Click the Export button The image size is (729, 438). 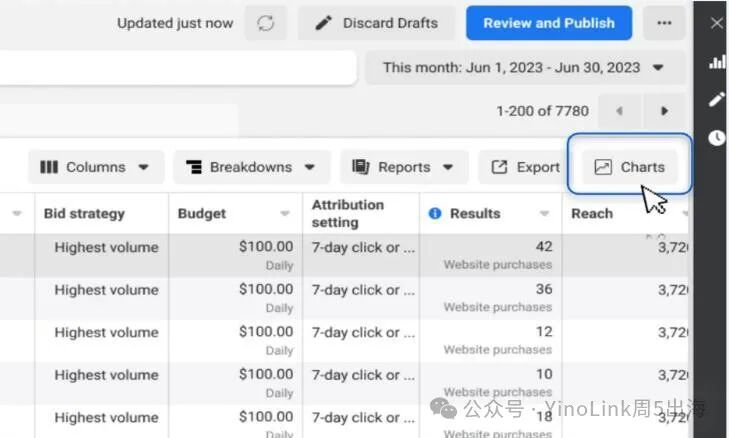point(525,167)
